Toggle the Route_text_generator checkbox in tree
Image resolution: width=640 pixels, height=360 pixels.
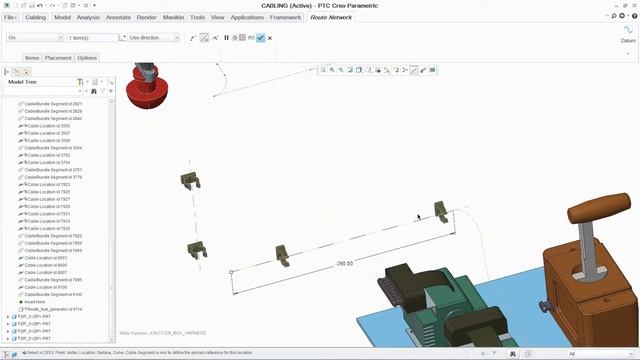(x=21, y=309)
